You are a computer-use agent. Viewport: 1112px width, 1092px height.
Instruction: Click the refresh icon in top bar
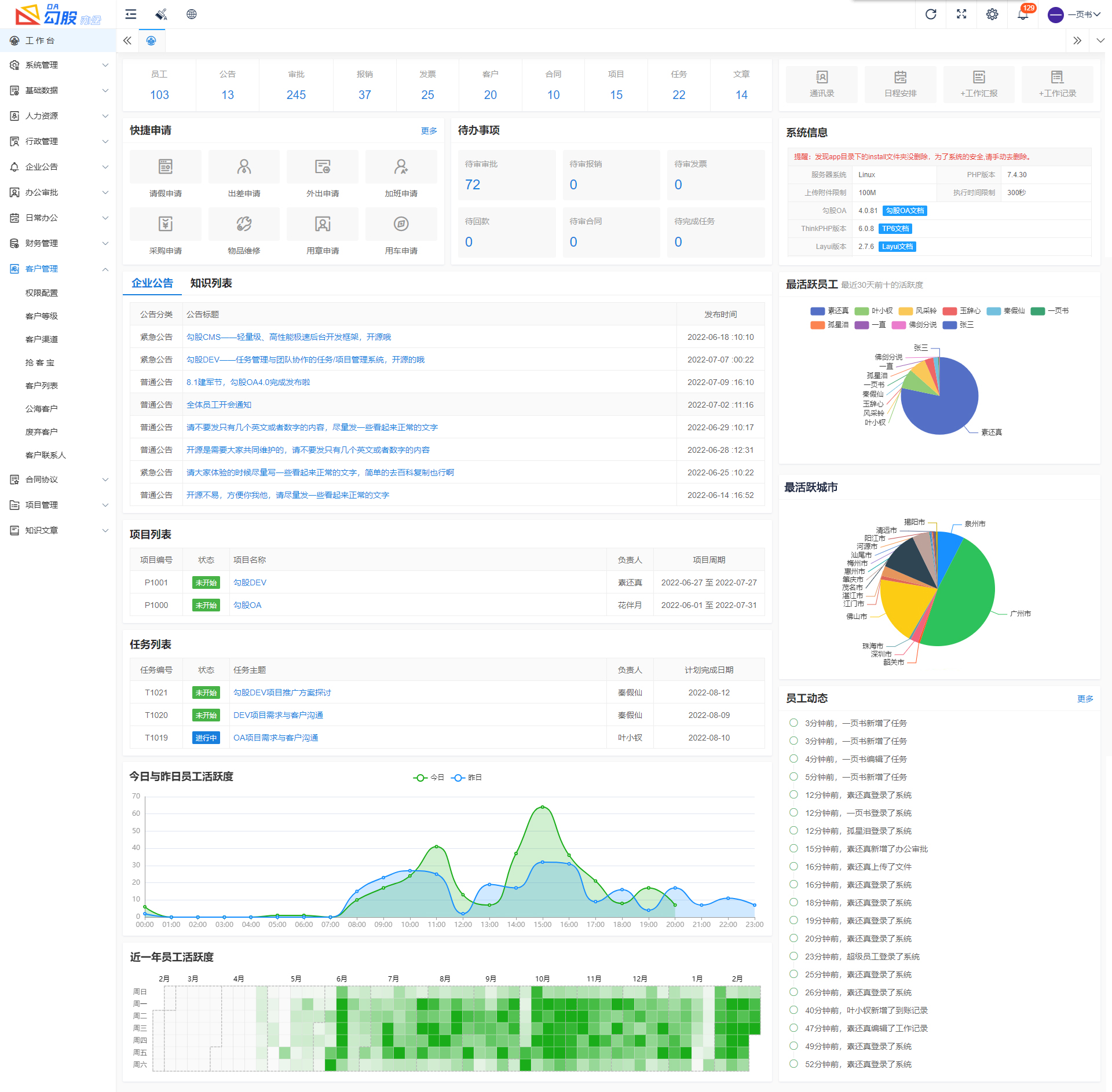click(931, 14)
